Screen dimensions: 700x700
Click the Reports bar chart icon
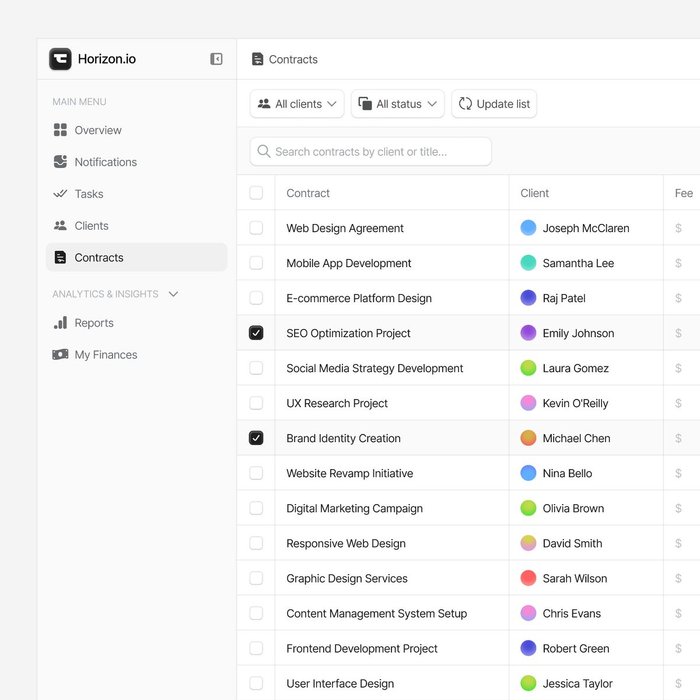tap(60, 323)
